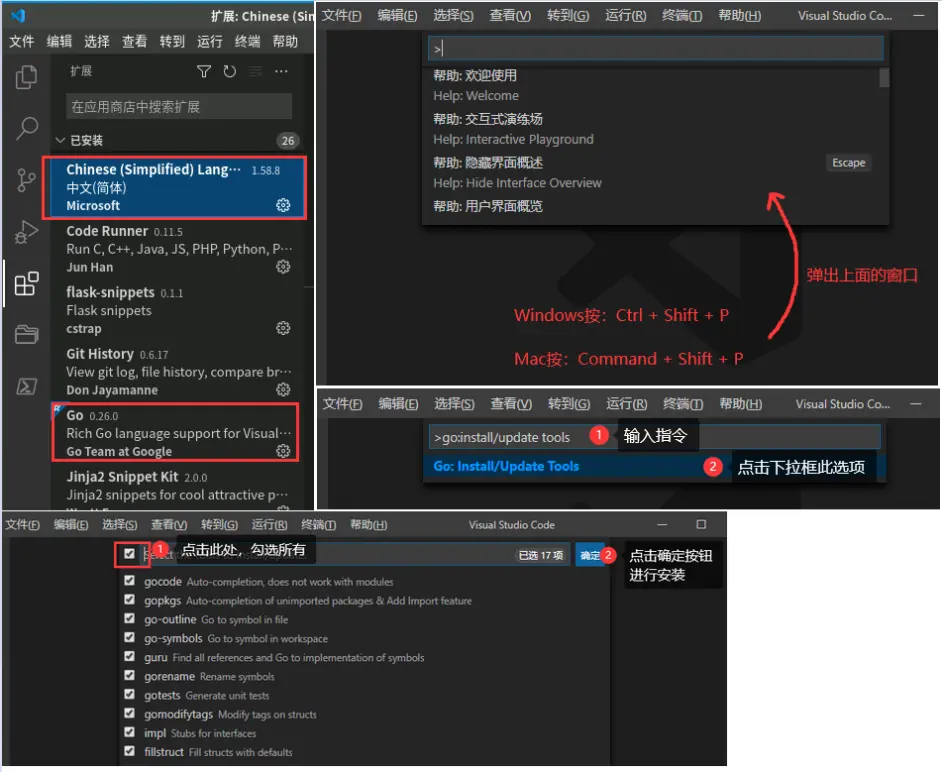Open the terminal-like icon at bottom of activity bar
This screenshot has height=772, width=942.
click(26, 386)
